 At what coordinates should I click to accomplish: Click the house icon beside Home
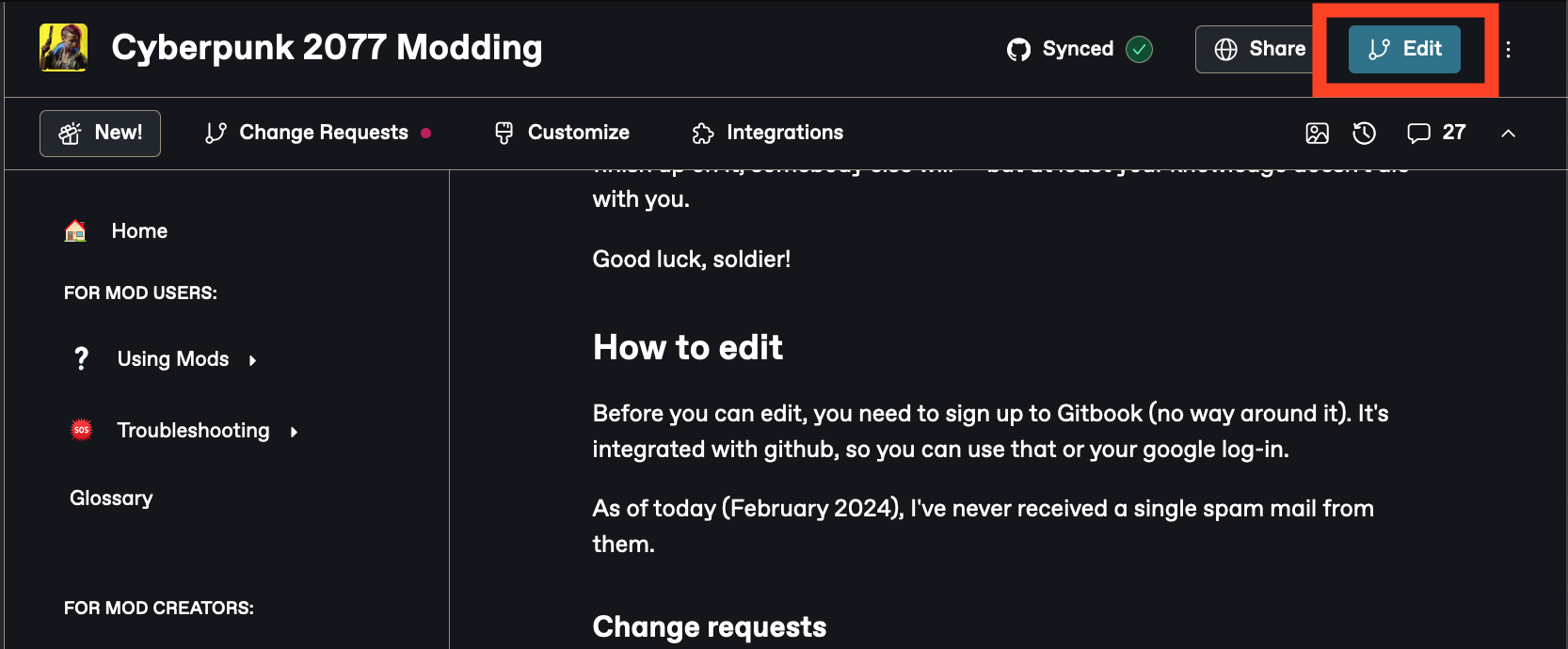[x=75, y=230]
